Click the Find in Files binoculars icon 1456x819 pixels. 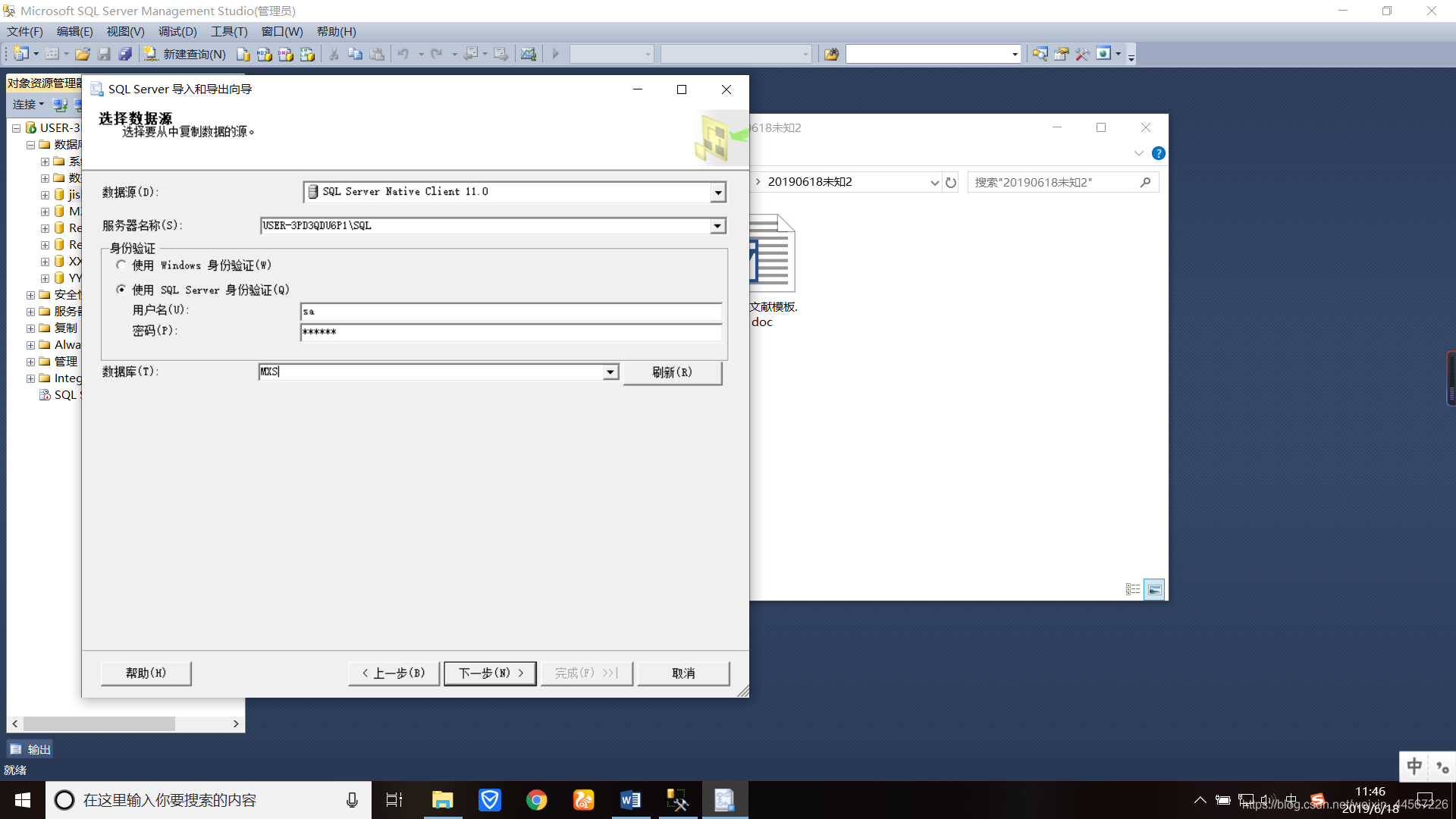pos(831,54)
